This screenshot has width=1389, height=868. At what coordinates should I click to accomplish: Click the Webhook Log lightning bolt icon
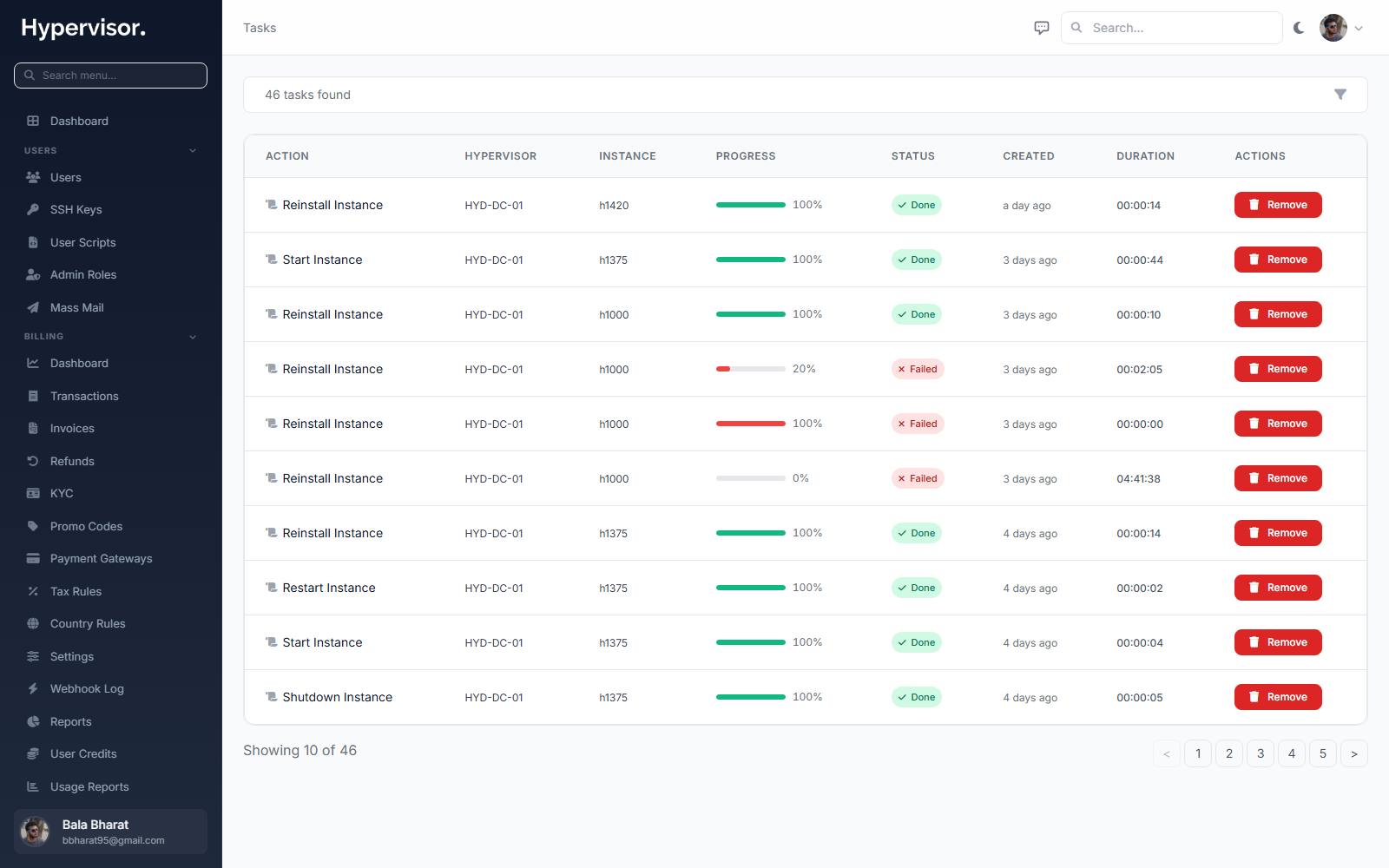(x=33, y=688)
